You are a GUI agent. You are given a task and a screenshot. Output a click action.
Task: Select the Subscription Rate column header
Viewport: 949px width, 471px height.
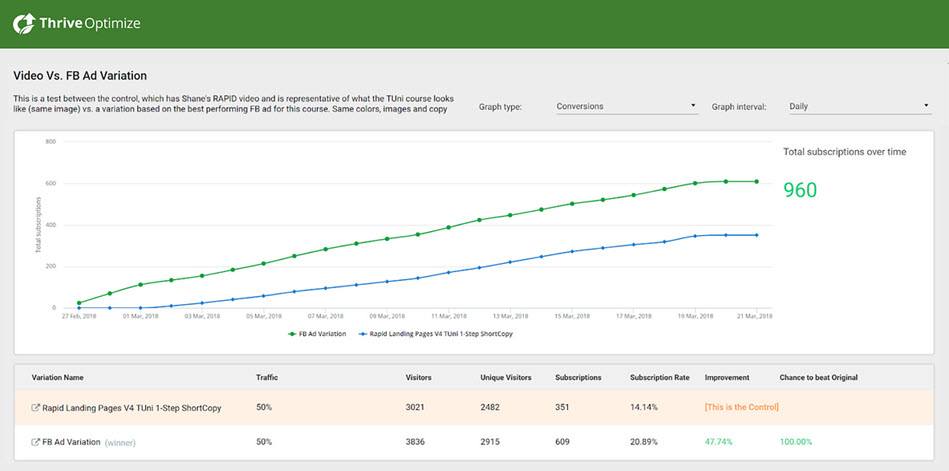click(660, 378)
